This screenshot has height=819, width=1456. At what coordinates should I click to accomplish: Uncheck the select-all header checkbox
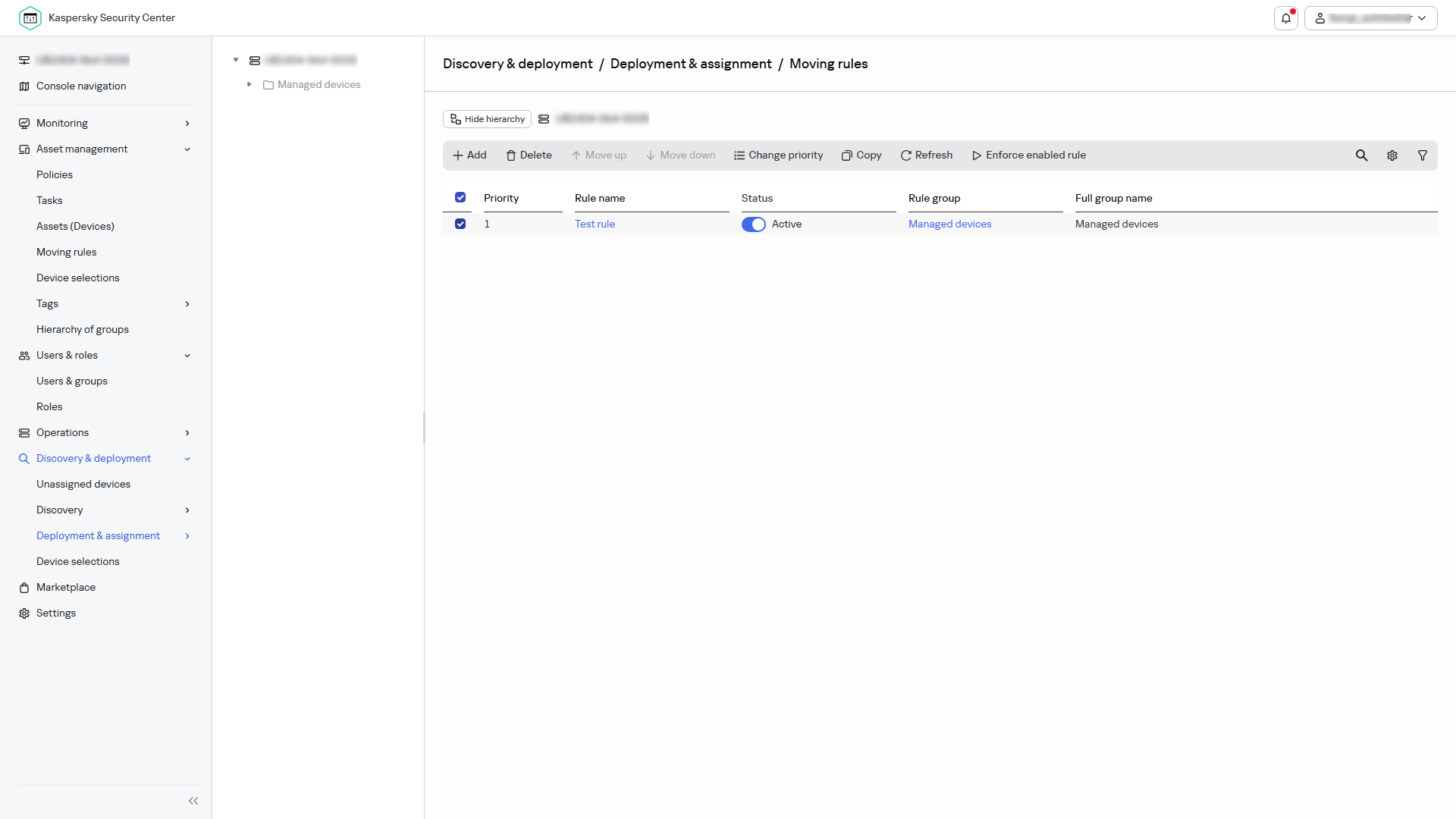tap(460, 197)
